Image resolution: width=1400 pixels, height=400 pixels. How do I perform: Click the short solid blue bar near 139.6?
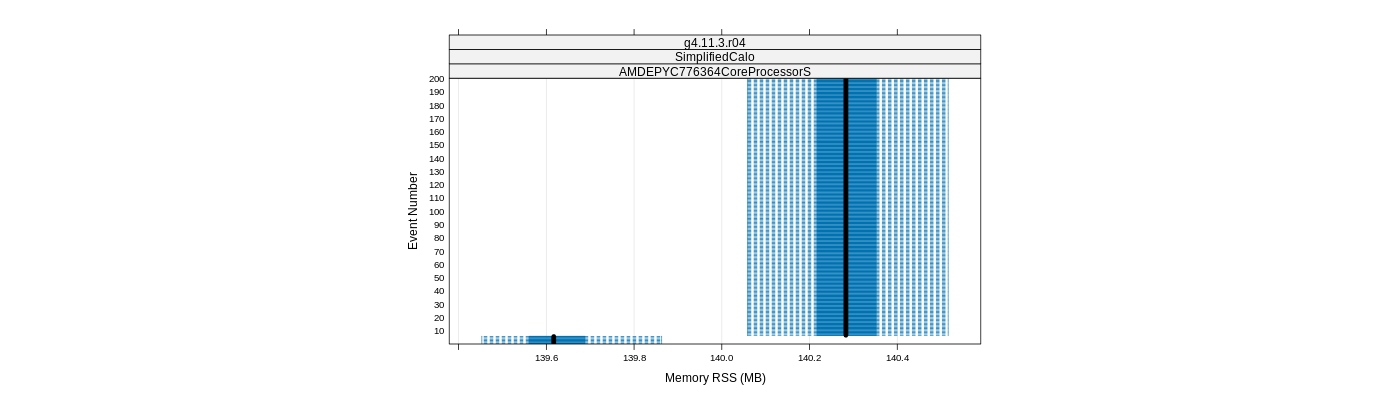click(557, 340)
